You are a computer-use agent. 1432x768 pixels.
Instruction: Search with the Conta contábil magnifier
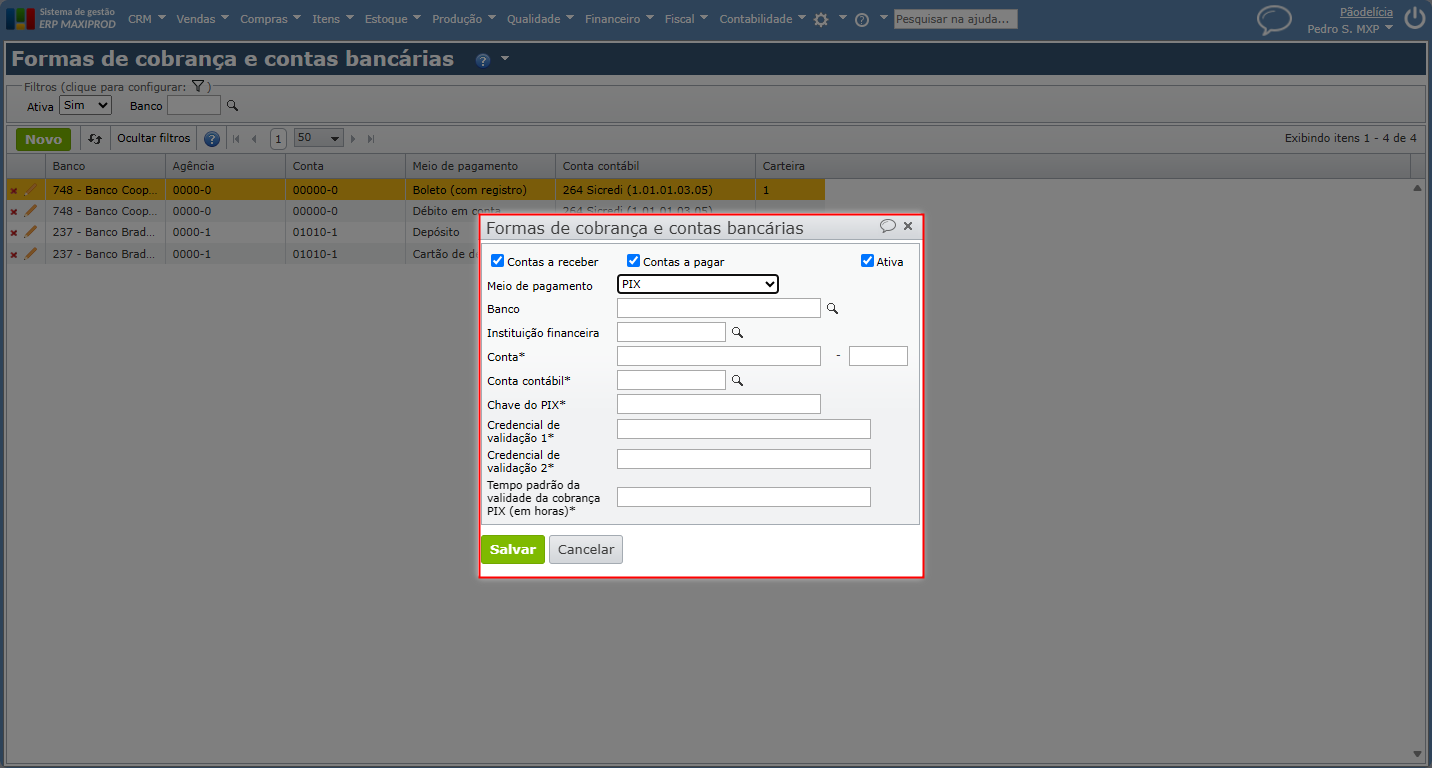pyautogui.click(x=738, y=380)
